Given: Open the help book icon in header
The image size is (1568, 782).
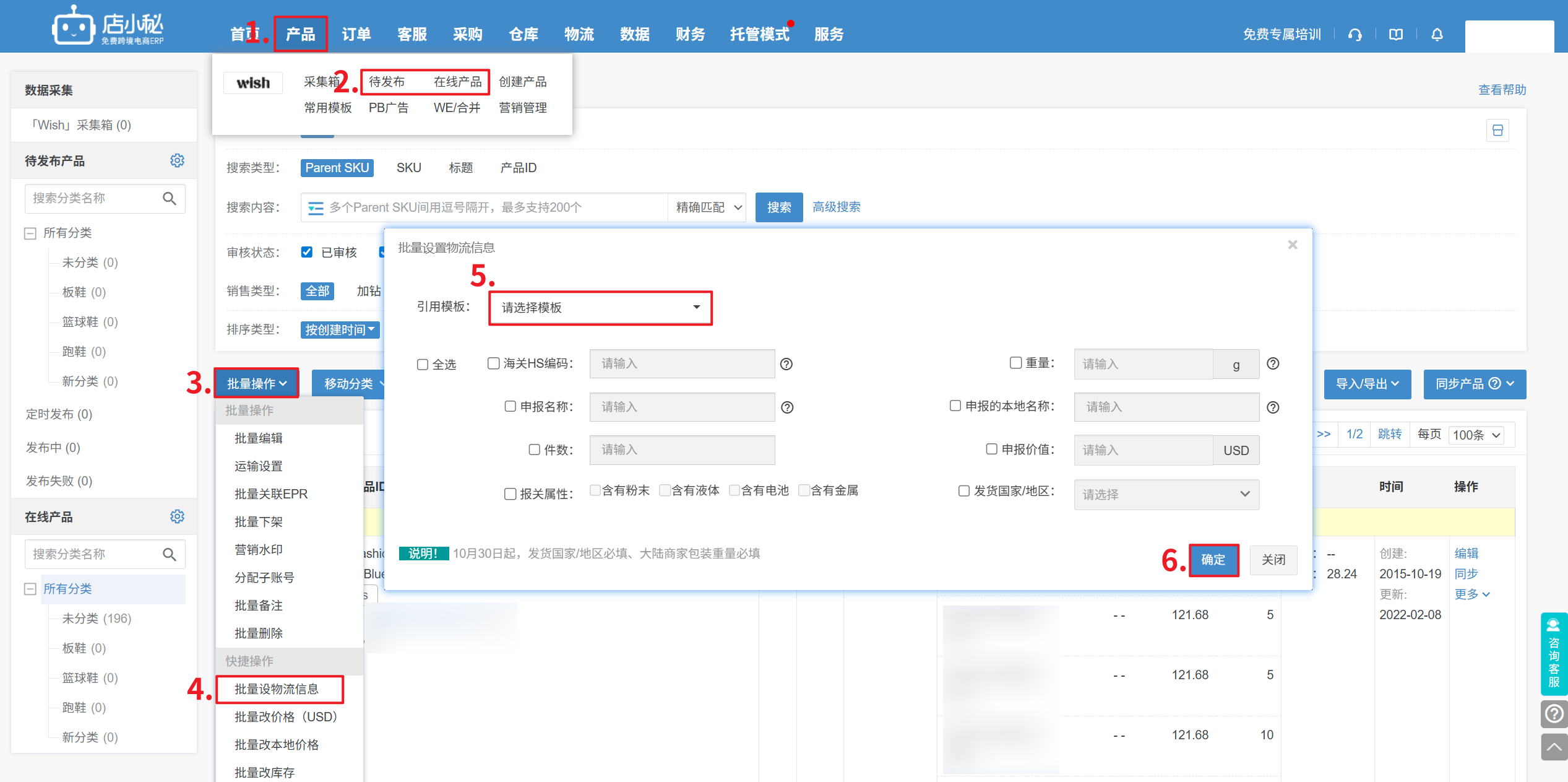Looking at the screenshot, I should pyautogui.click(x=1396, y=35).
